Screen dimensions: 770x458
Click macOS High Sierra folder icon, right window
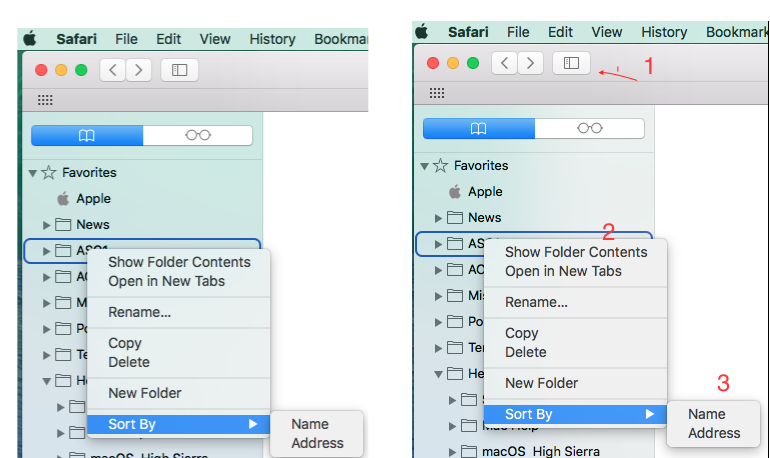point(468,452)
